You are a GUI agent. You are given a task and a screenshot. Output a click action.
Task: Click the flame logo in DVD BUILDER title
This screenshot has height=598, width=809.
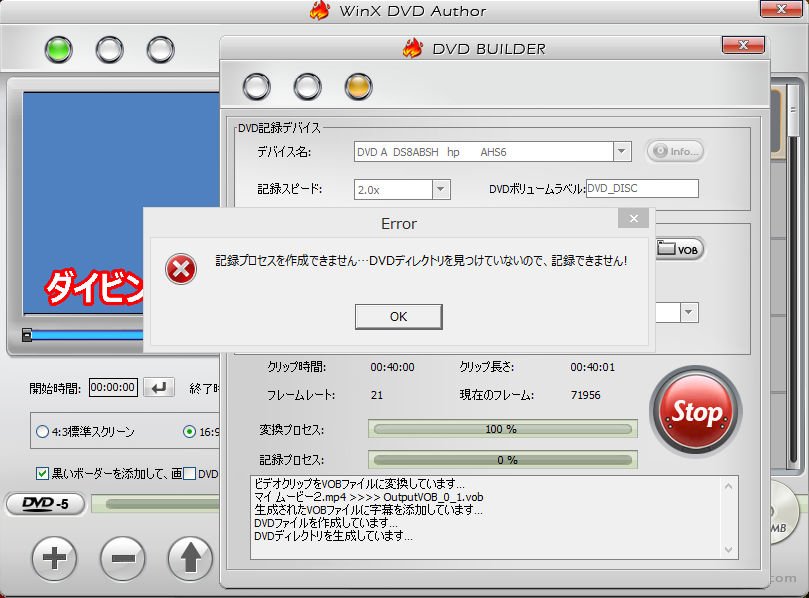coord(413,48)
